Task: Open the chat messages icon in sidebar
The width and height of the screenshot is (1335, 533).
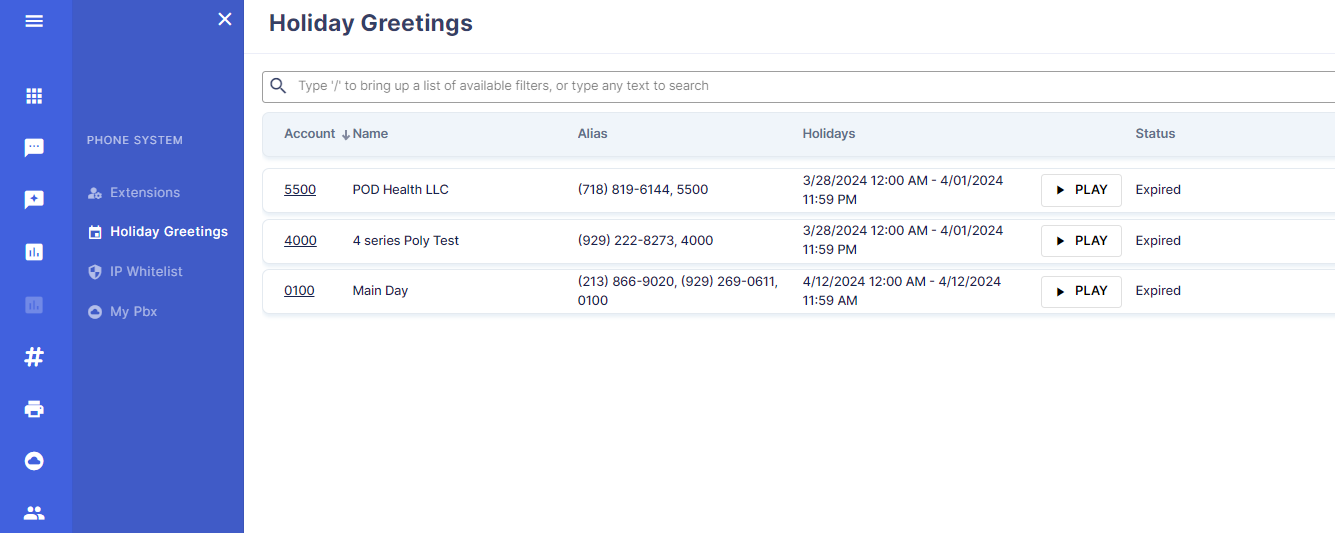Action: [x=34, y=148]
